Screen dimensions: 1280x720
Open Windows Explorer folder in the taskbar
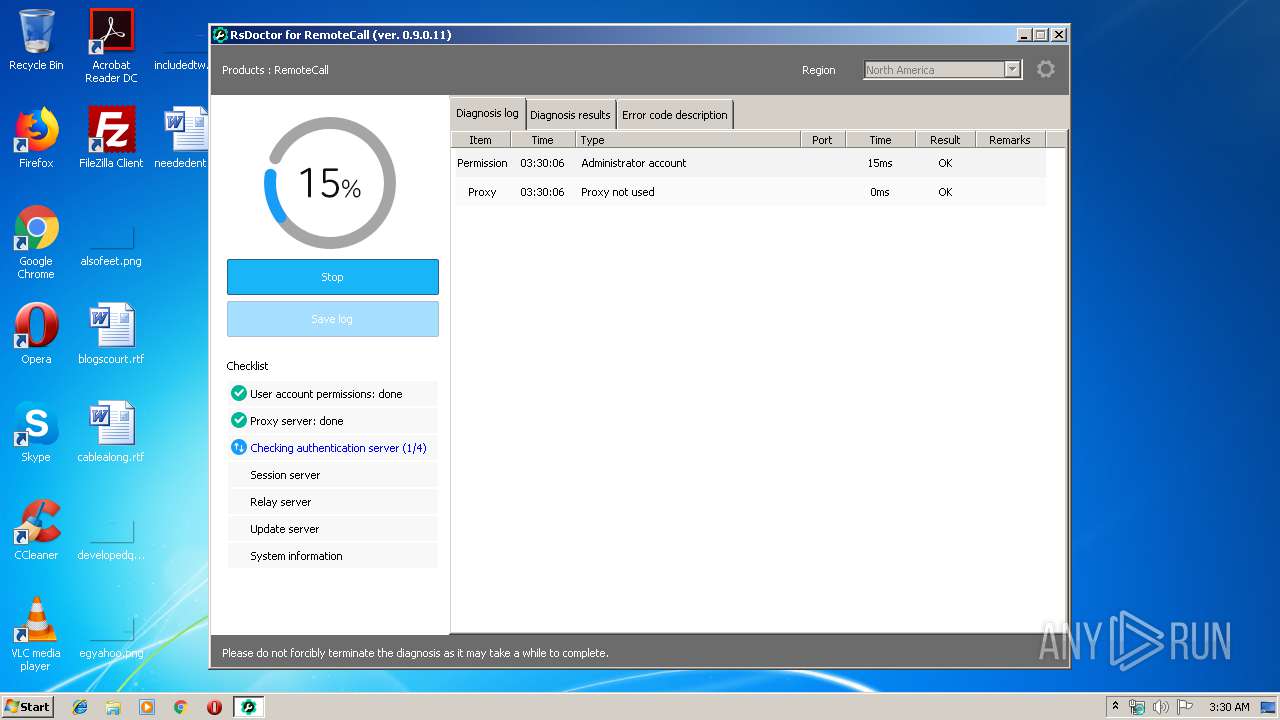click(113, 707)
